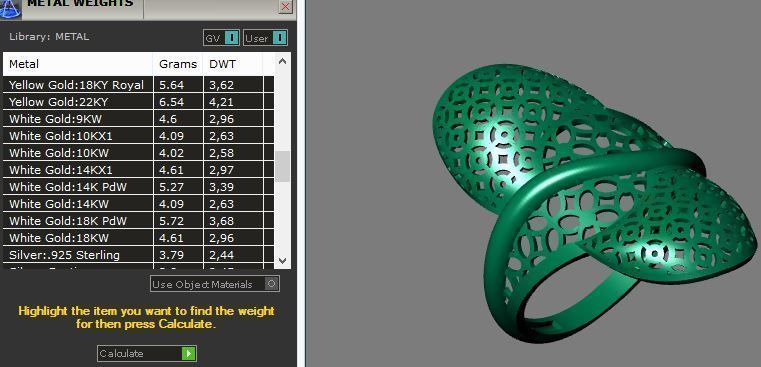The image size is (761, 367).
Task: Select the White Gold:14K PdW row
Action: [138, 187]
